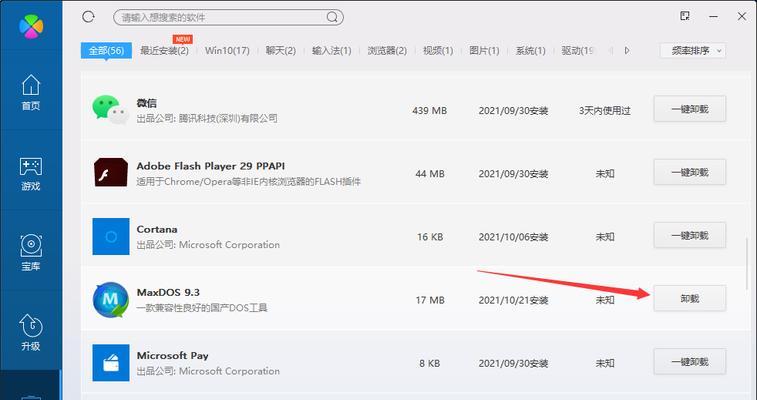Click the Cortana app icon
The height and width of the screenshot is (400, 757).
[x=111, y=236]
